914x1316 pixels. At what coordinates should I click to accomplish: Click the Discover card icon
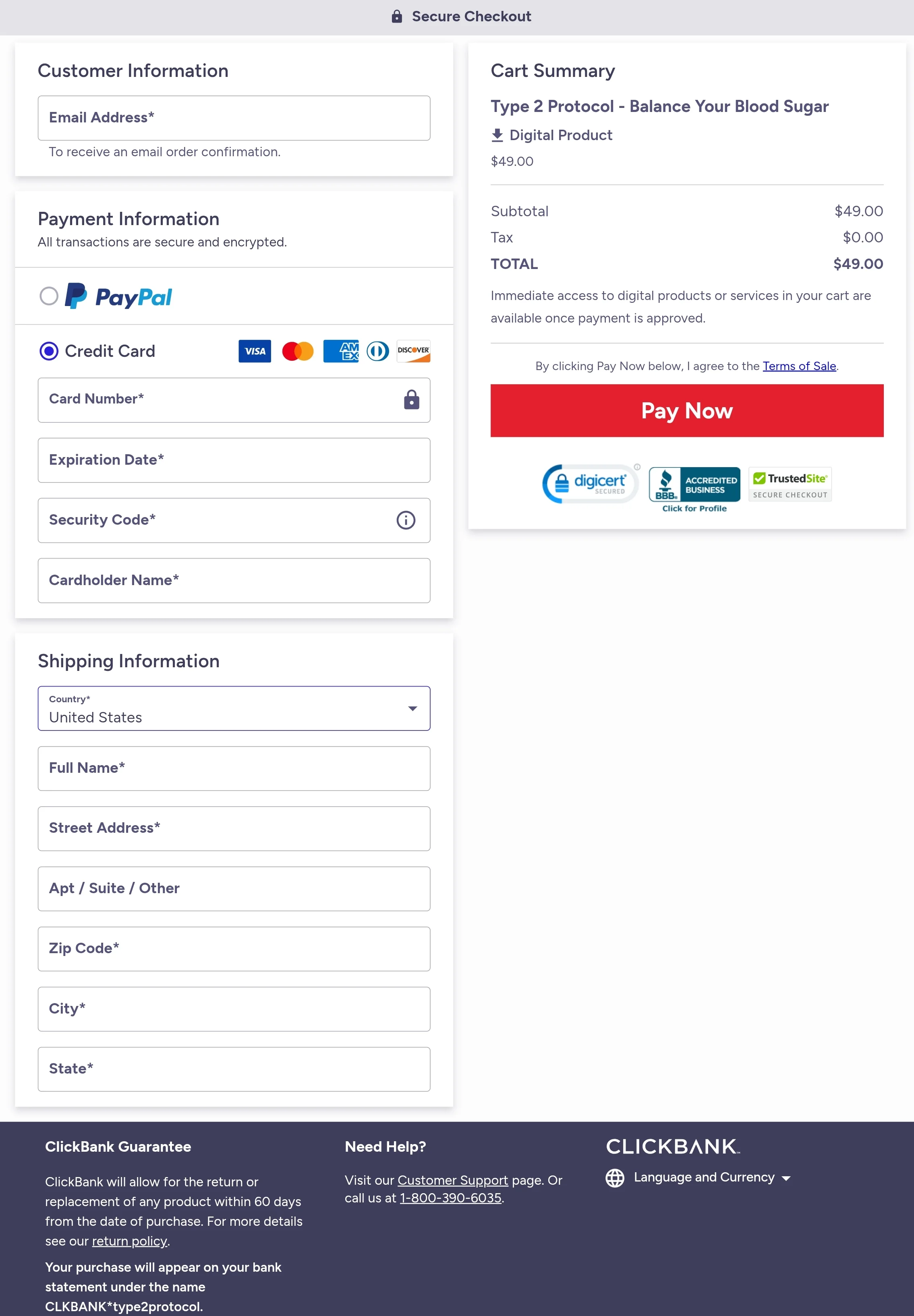(412, 351)
